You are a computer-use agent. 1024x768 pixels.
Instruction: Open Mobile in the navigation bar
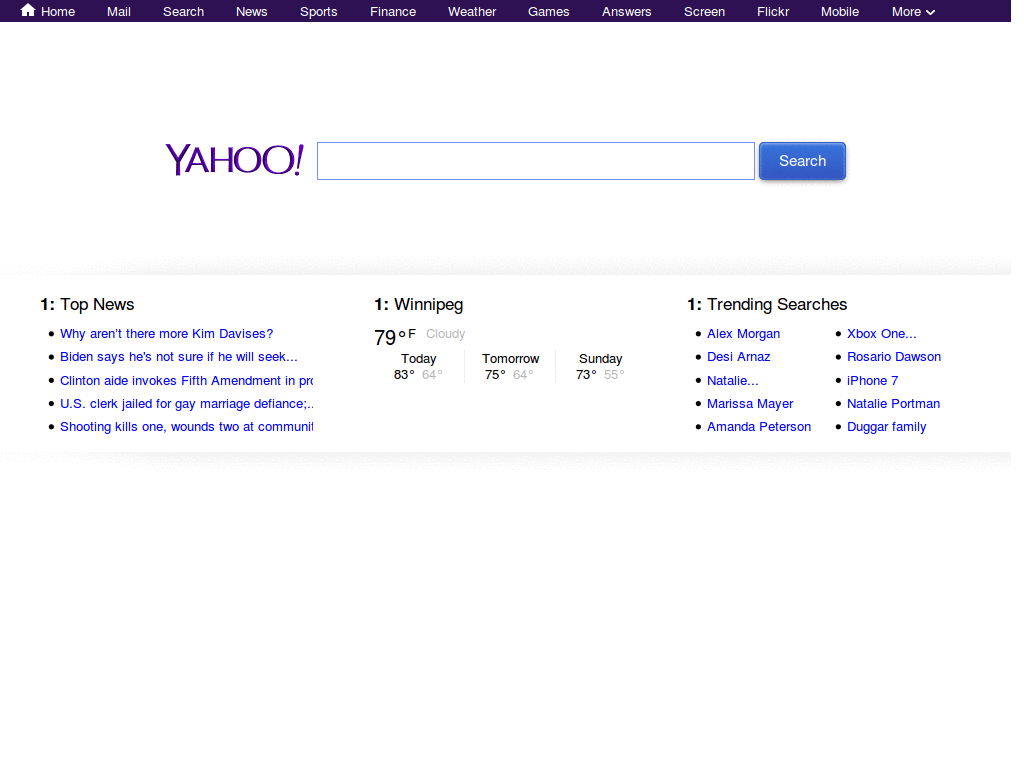(840, 12)
